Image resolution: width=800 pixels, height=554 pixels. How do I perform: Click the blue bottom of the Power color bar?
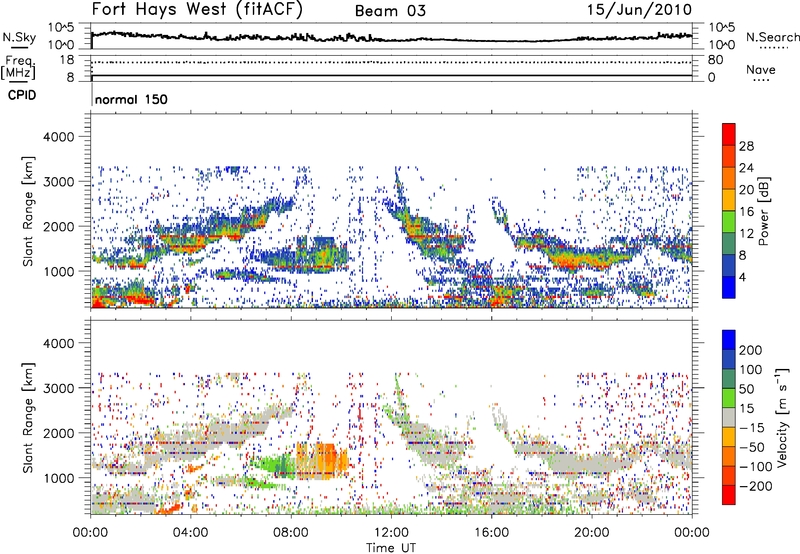[729, 288]
